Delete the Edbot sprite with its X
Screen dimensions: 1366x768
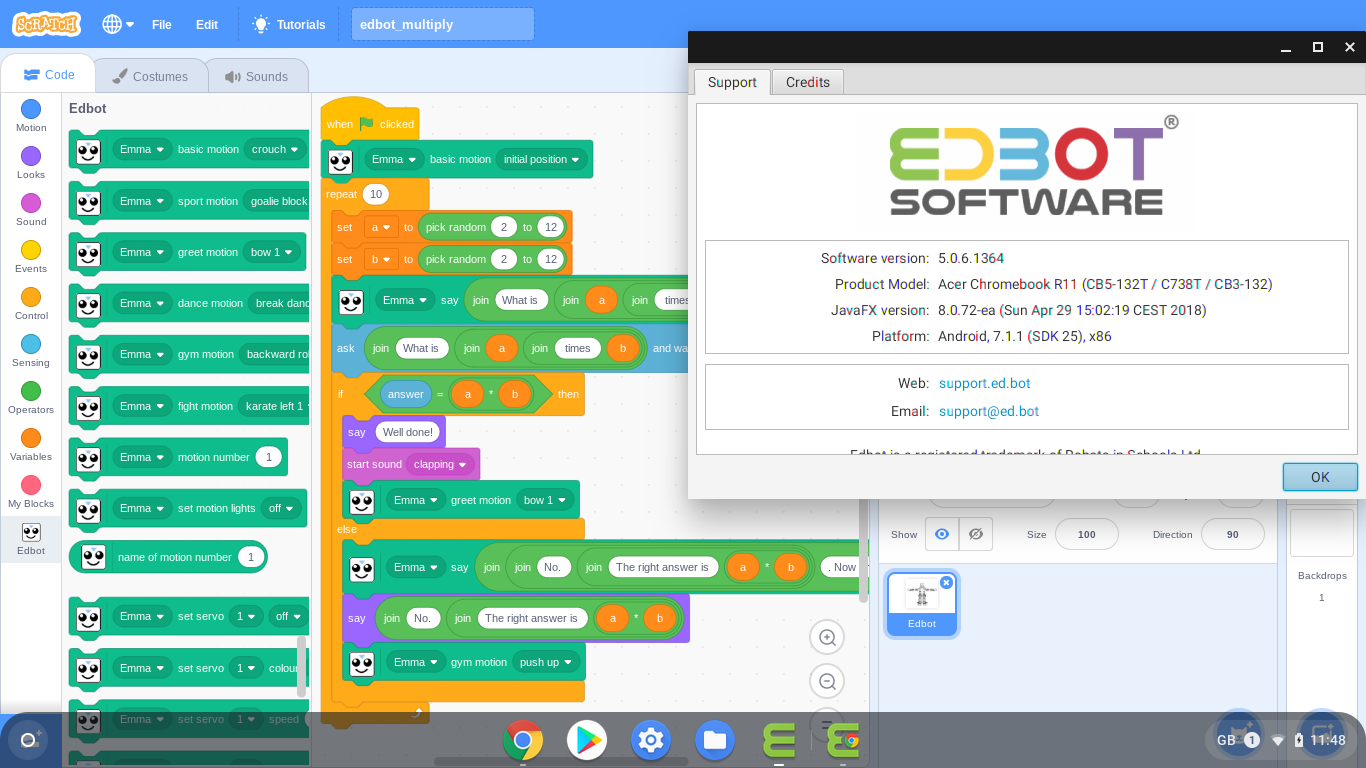[x=946, y=582]
